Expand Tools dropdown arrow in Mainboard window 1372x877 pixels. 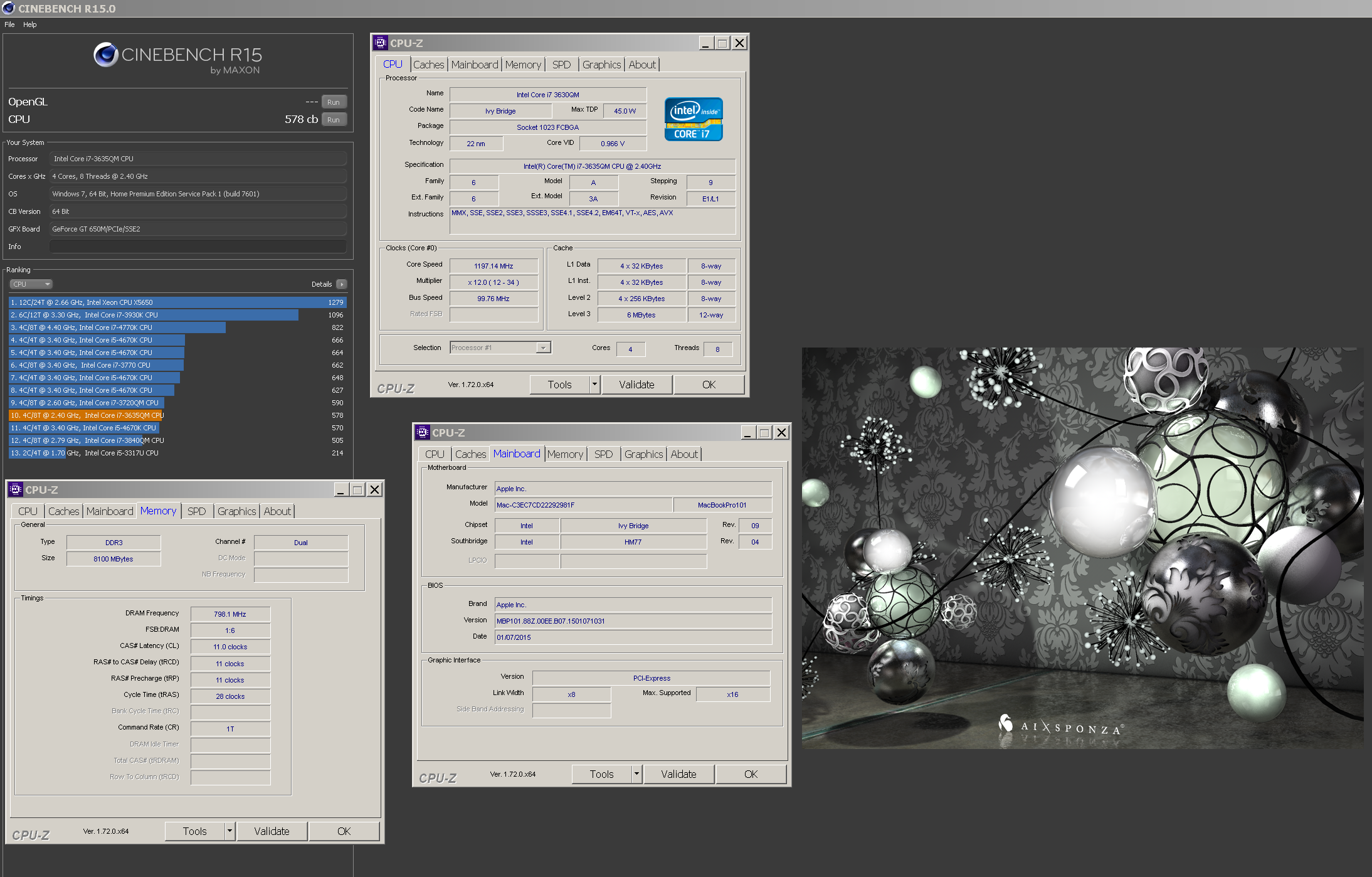click(636, 773)
